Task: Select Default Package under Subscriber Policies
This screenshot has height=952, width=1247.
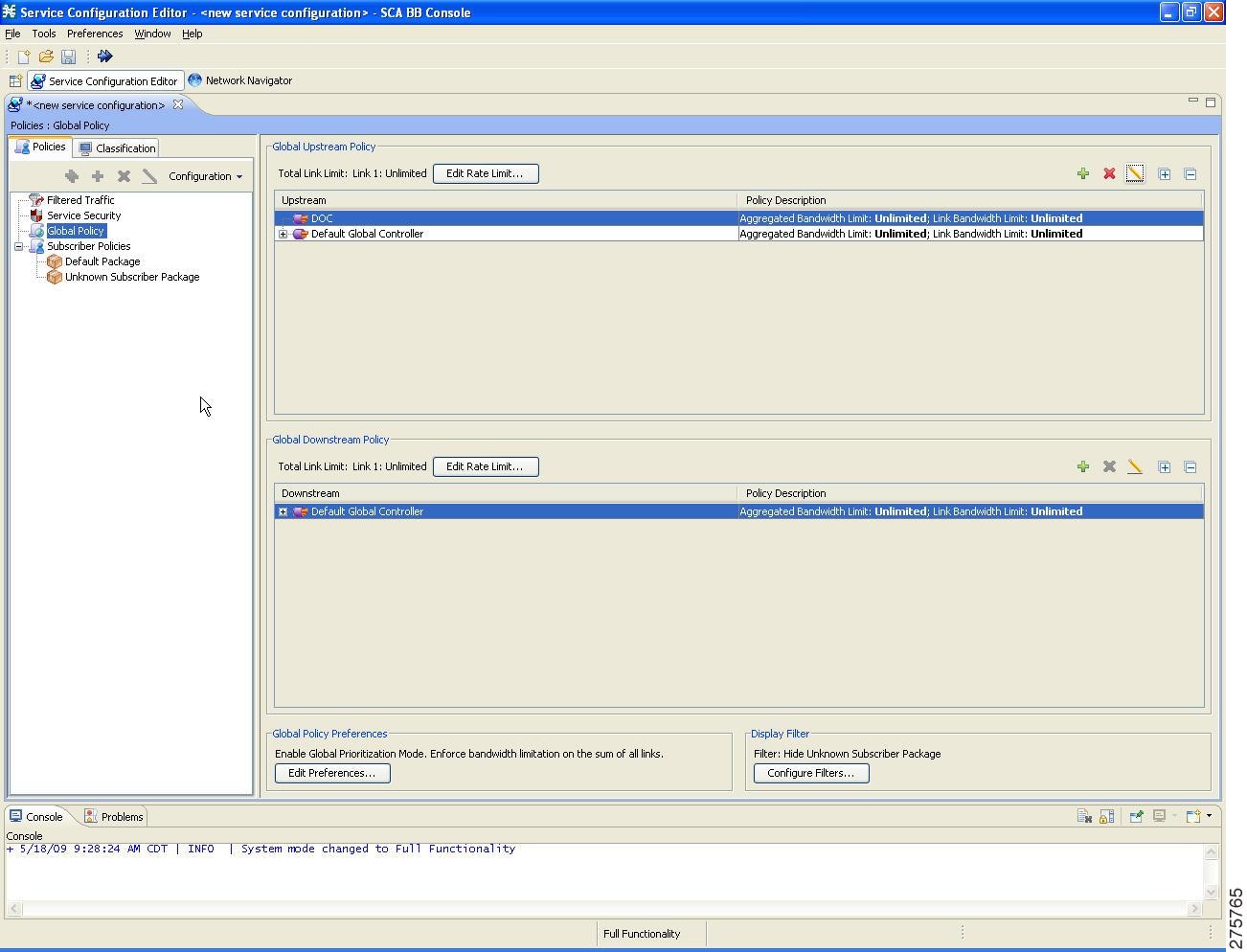Action: (102, 261)
